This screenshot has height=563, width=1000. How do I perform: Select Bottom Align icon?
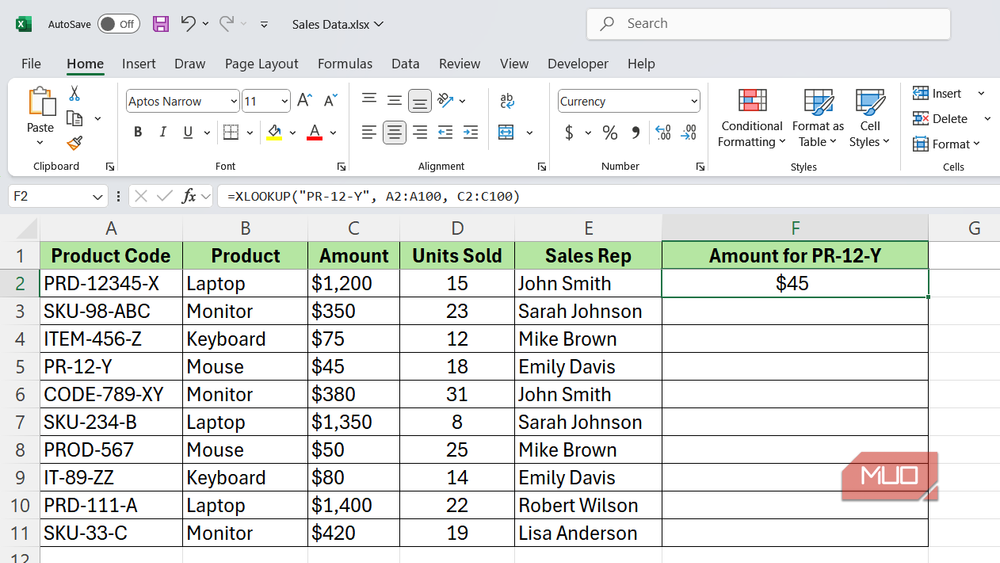tap(420, 101)
